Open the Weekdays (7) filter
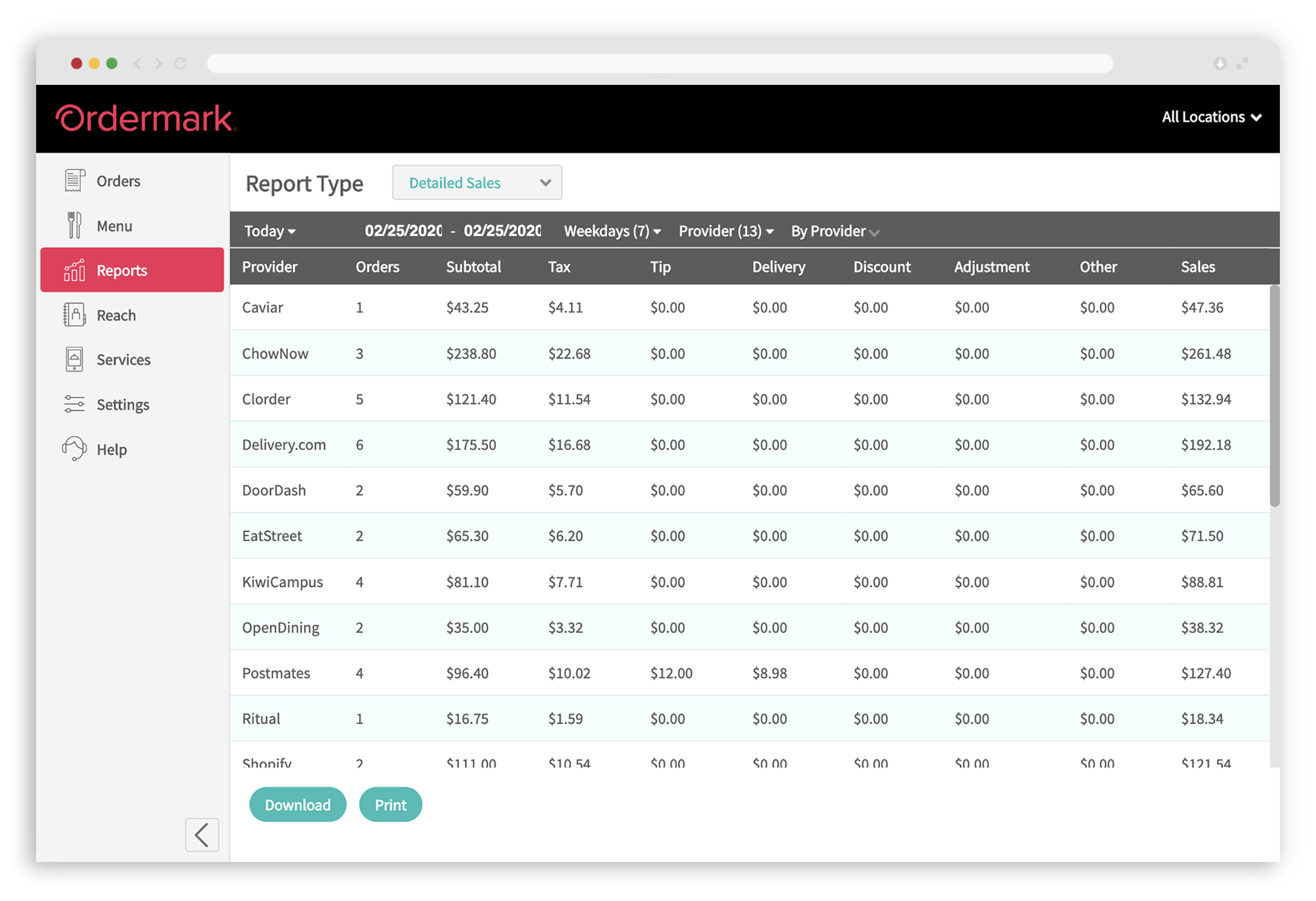The width and height of the screenshot is (1316, 901). [612, 231]
